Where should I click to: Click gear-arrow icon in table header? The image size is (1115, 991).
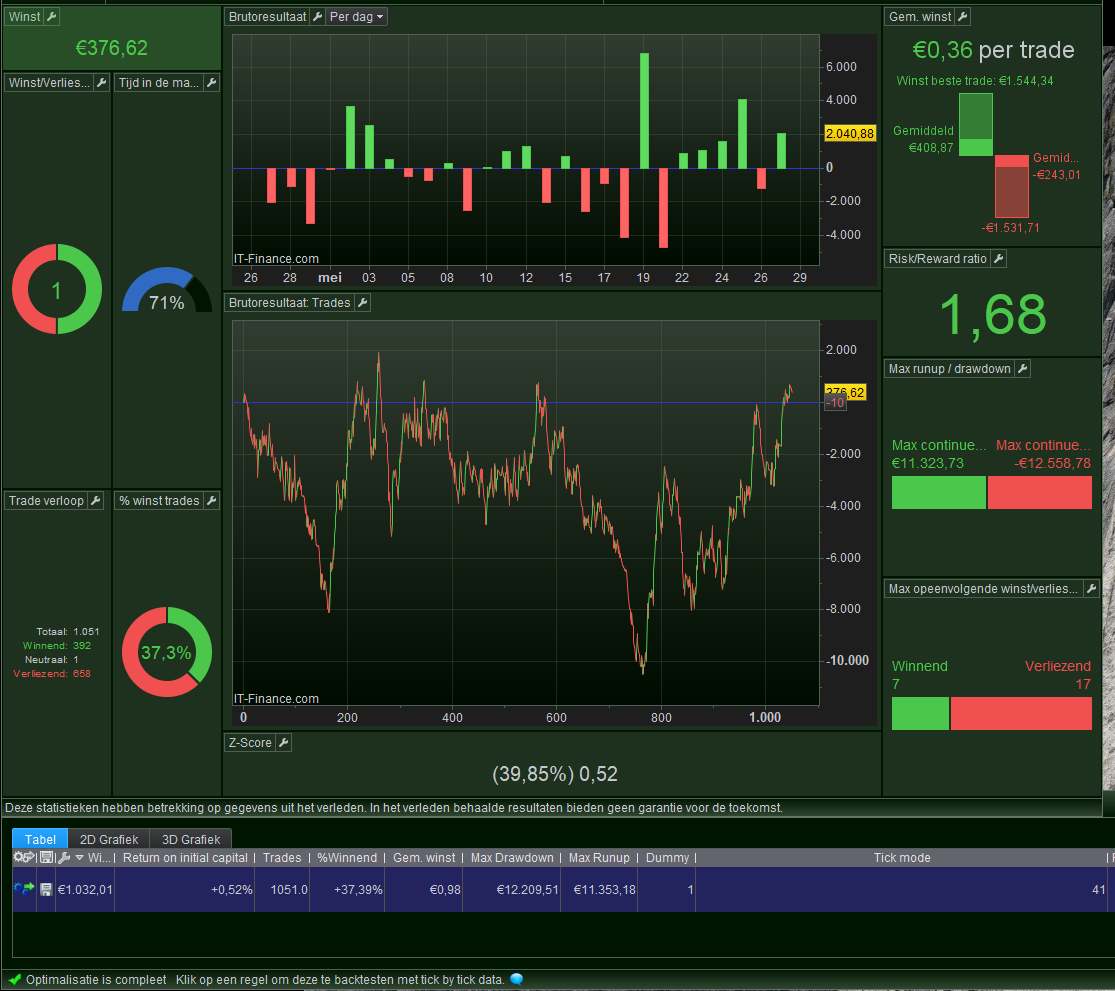(25, 857)
